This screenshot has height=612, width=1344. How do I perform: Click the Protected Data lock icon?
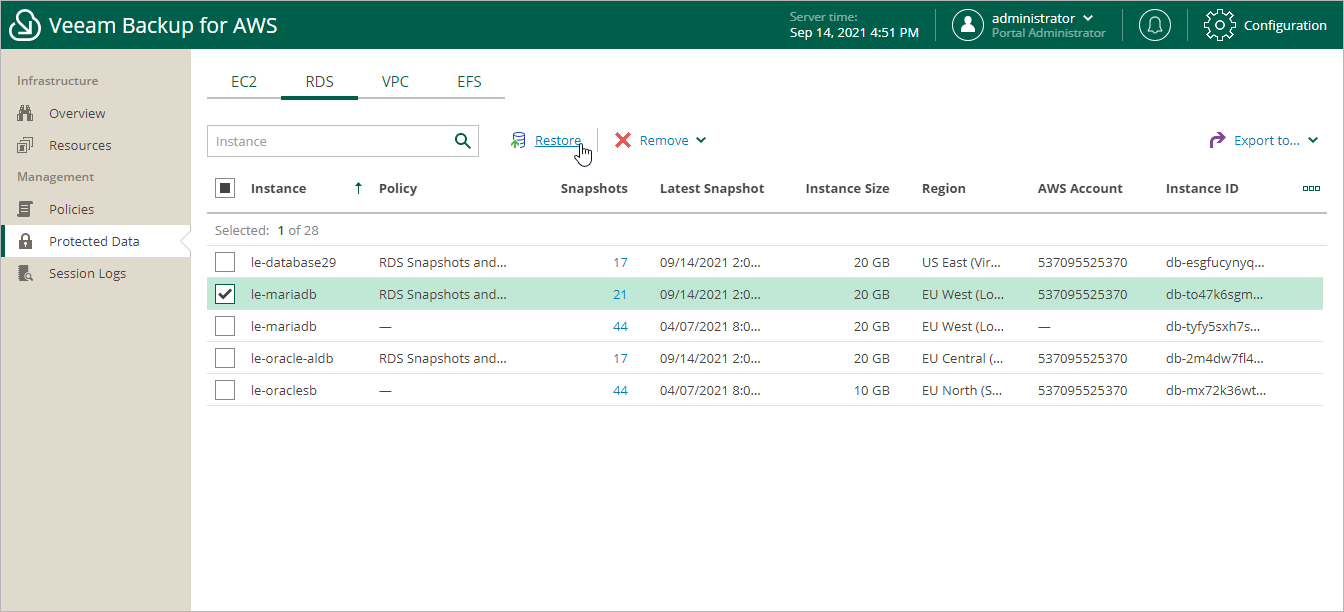click(26, 242)
